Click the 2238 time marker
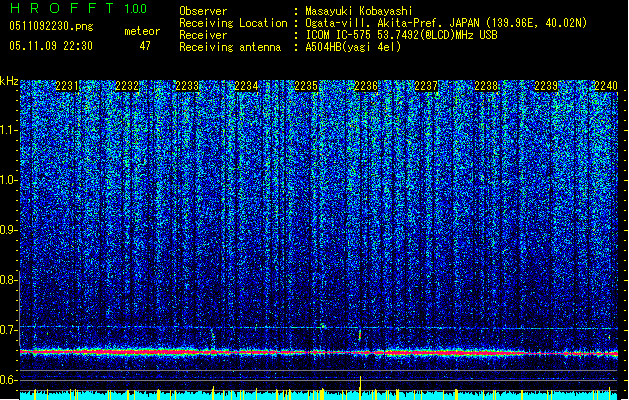 (x=486, y=86)
